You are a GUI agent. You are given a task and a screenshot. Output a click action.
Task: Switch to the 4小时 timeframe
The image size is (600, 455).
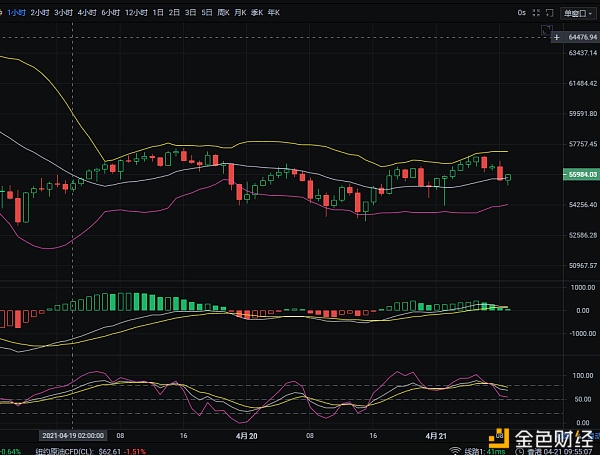[87, 13]
